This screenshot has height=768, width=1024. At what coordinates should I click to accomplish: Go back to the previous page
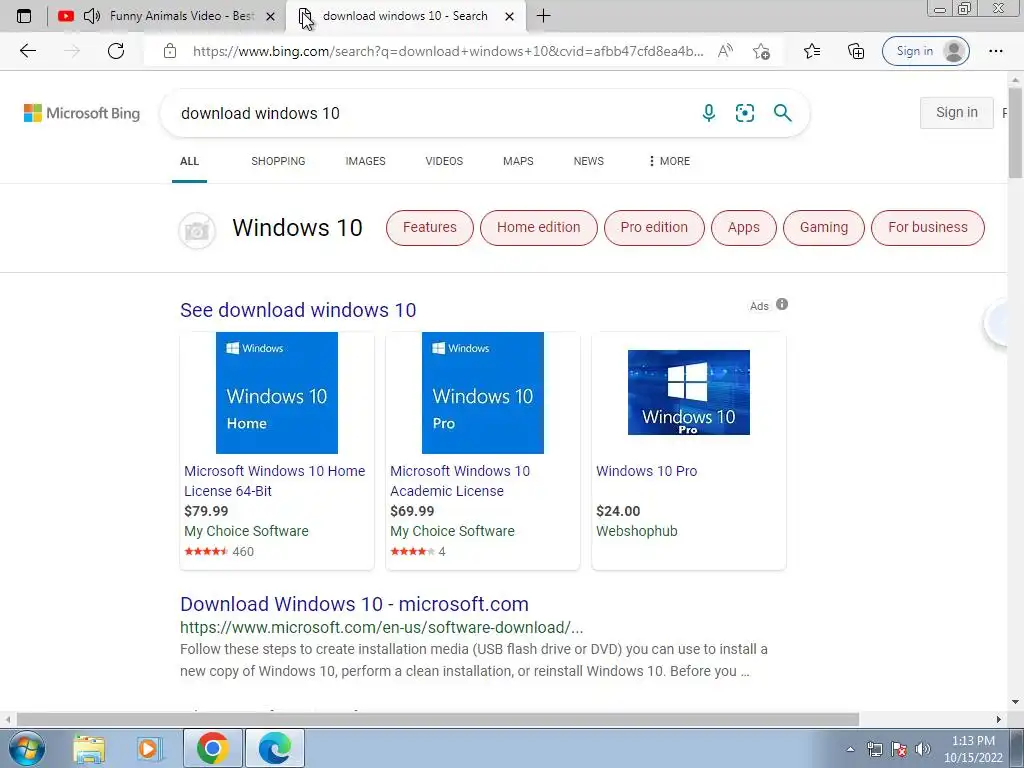[x=27, y=51]
